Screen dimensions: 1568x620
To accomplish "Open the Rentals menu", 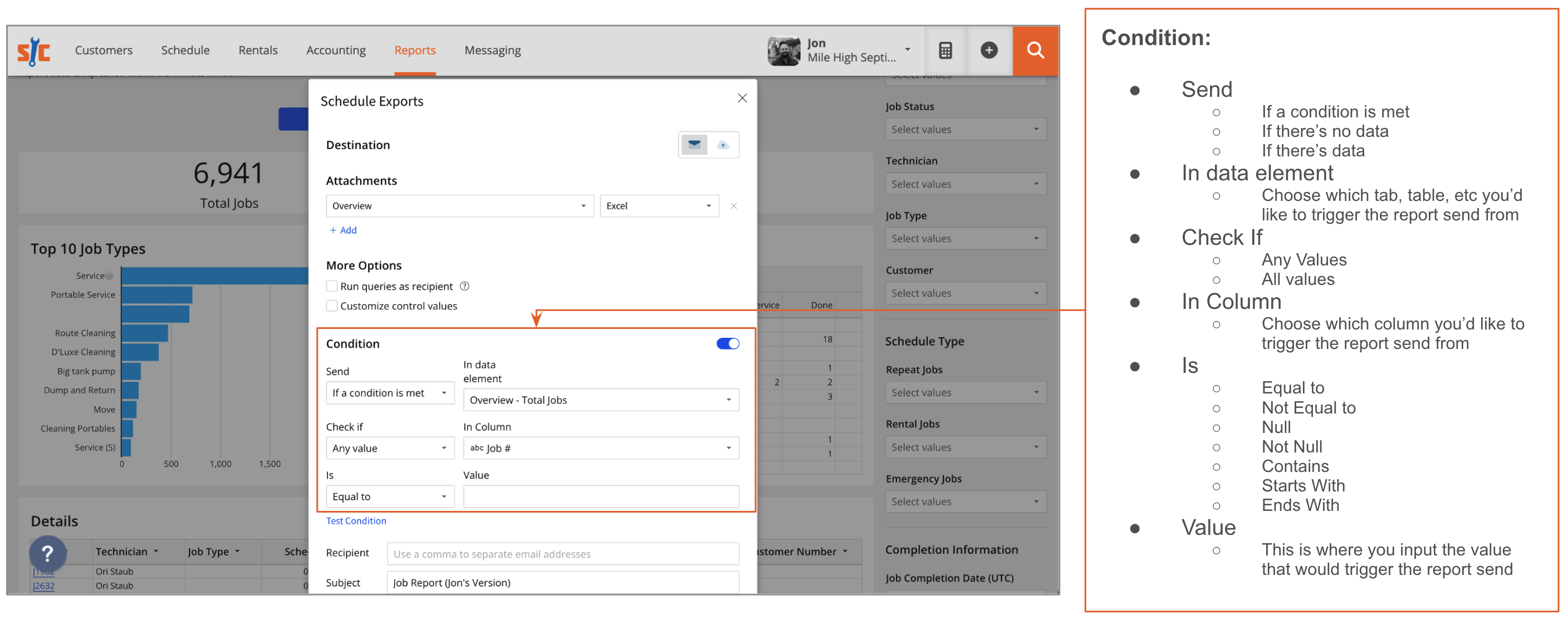I will 257,51.
